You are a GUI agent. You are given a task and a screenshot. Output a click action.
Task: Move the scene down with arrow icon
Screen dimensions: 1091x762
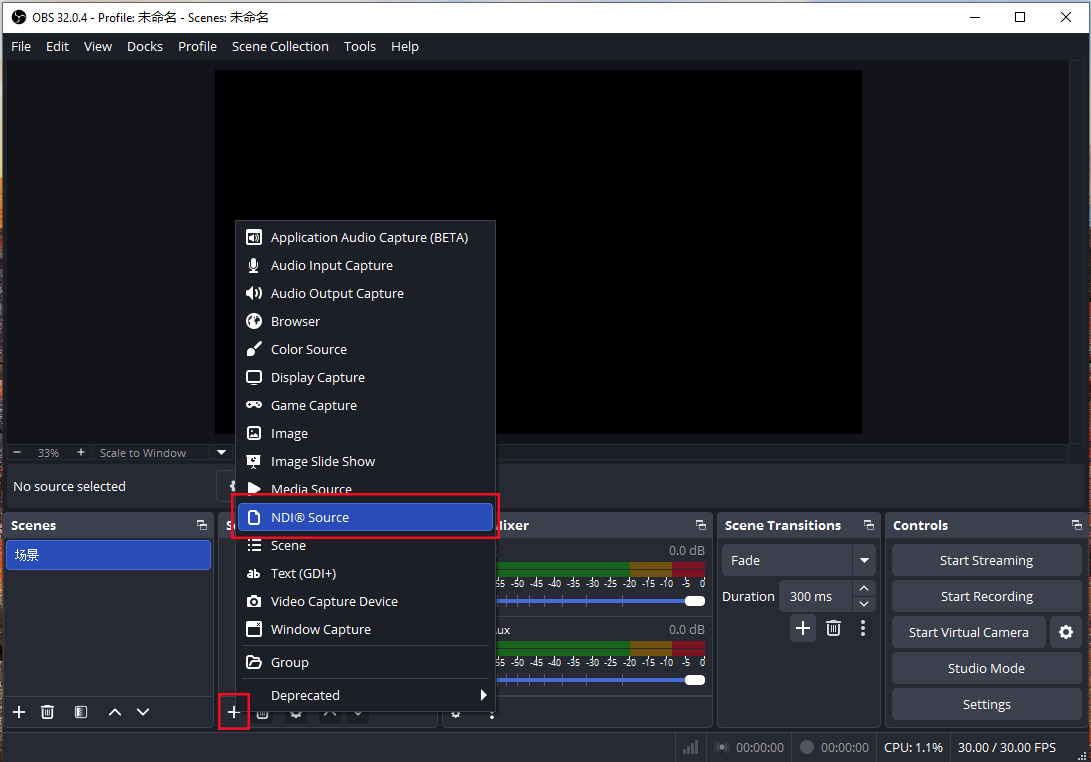click(x=143, y=712)
